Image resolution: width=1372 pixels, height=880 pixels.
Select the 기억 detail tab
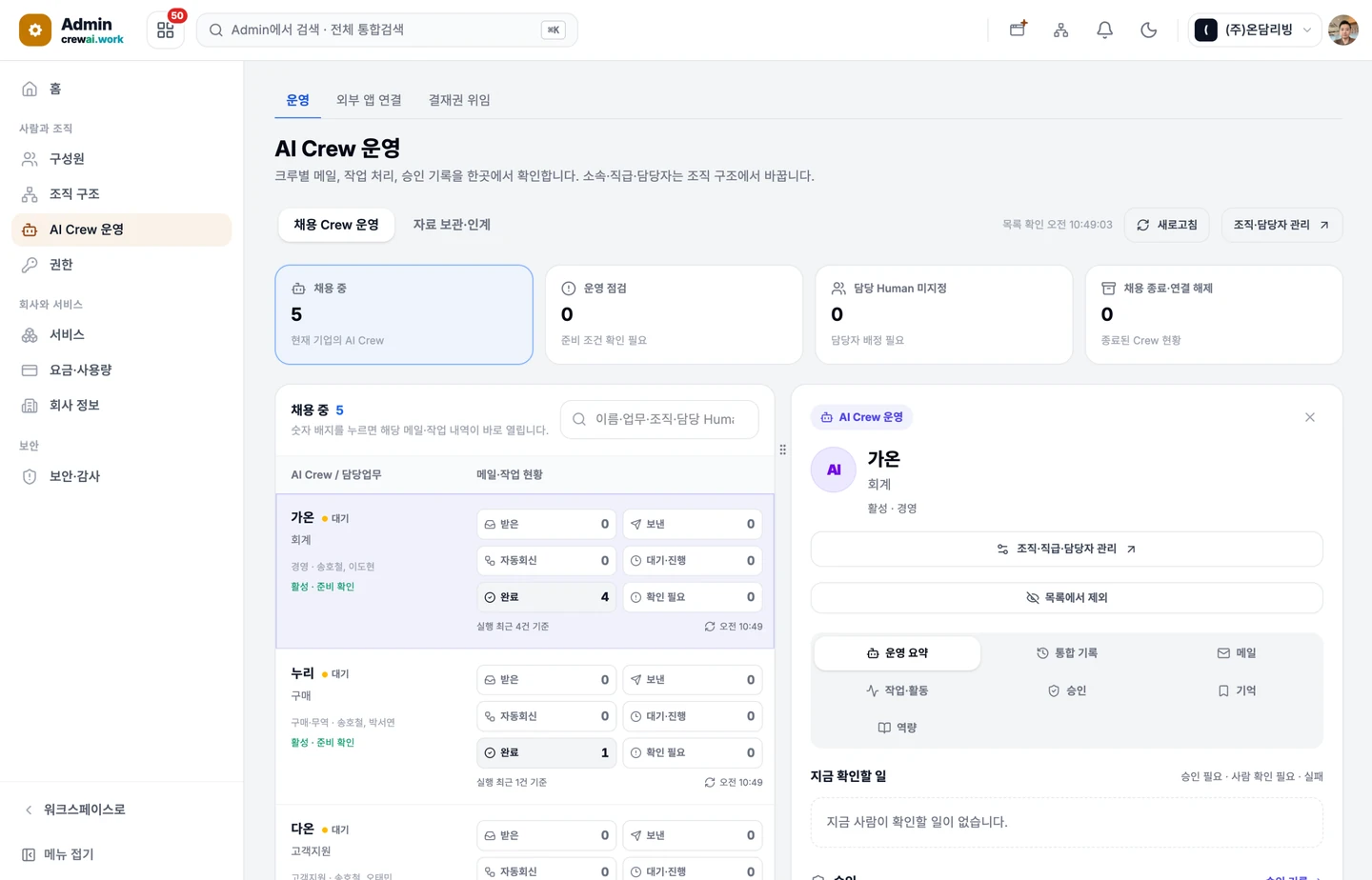(1236, 690)
